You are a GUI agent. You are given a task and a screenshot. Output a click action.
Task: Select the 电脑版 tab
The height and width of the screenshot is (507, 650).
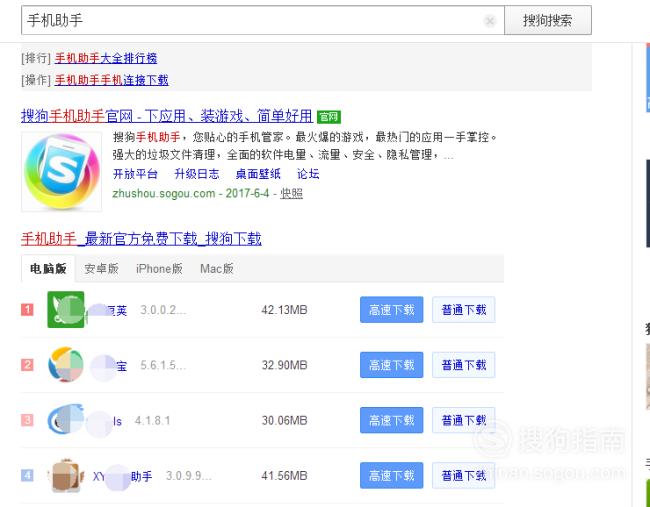tap(48, 269)
